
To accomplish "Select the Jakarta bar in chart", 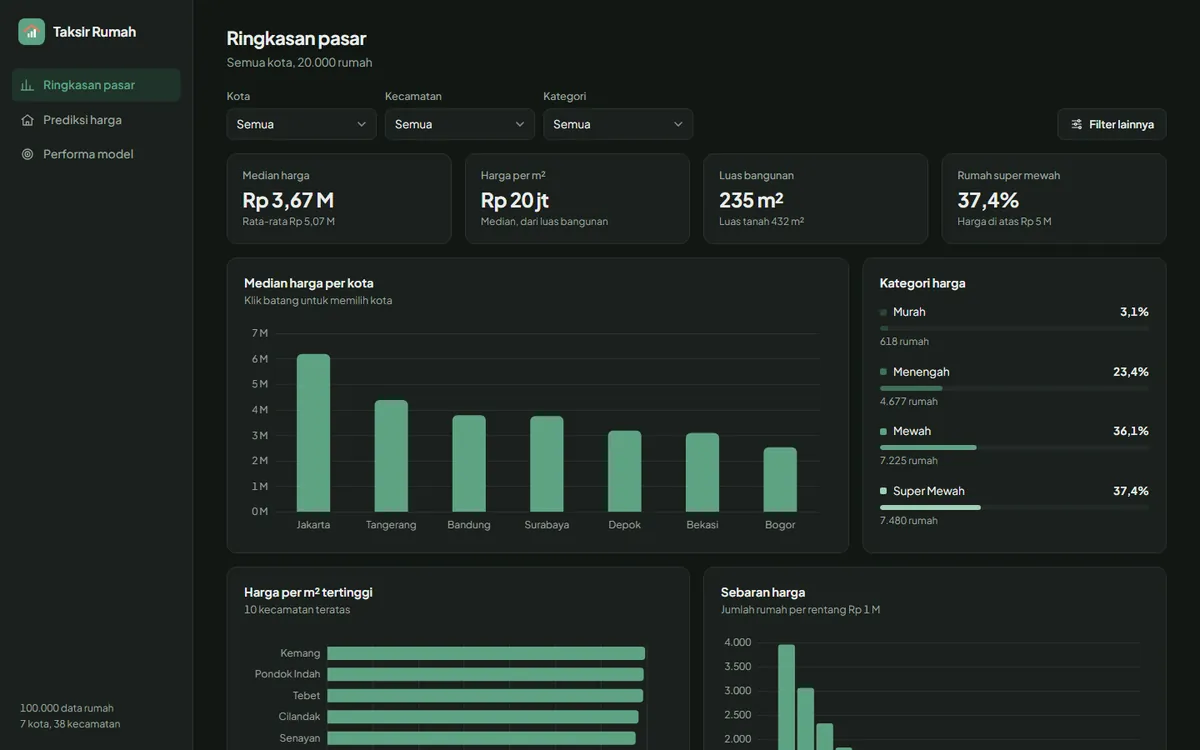I will (313, 433).
